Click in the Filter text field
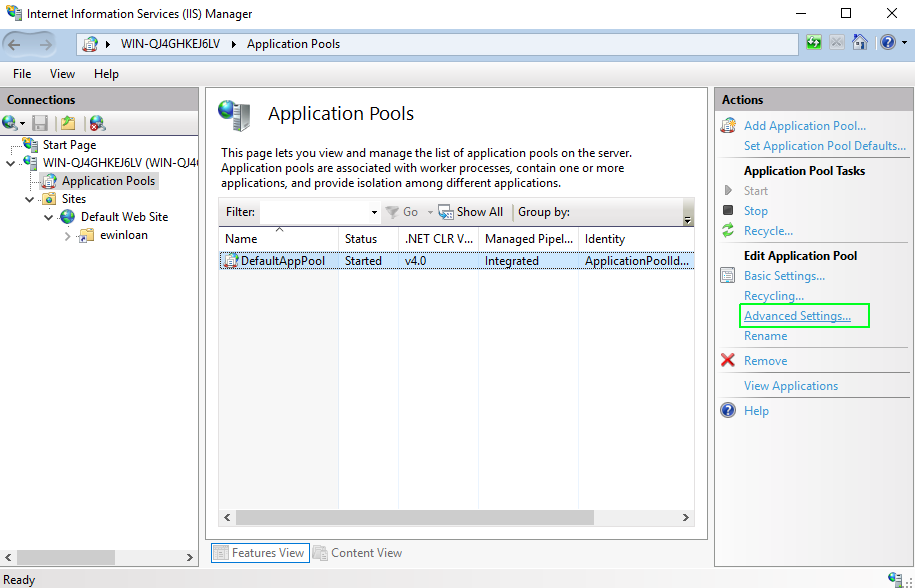The image size is (915, 588). point(315,212)
